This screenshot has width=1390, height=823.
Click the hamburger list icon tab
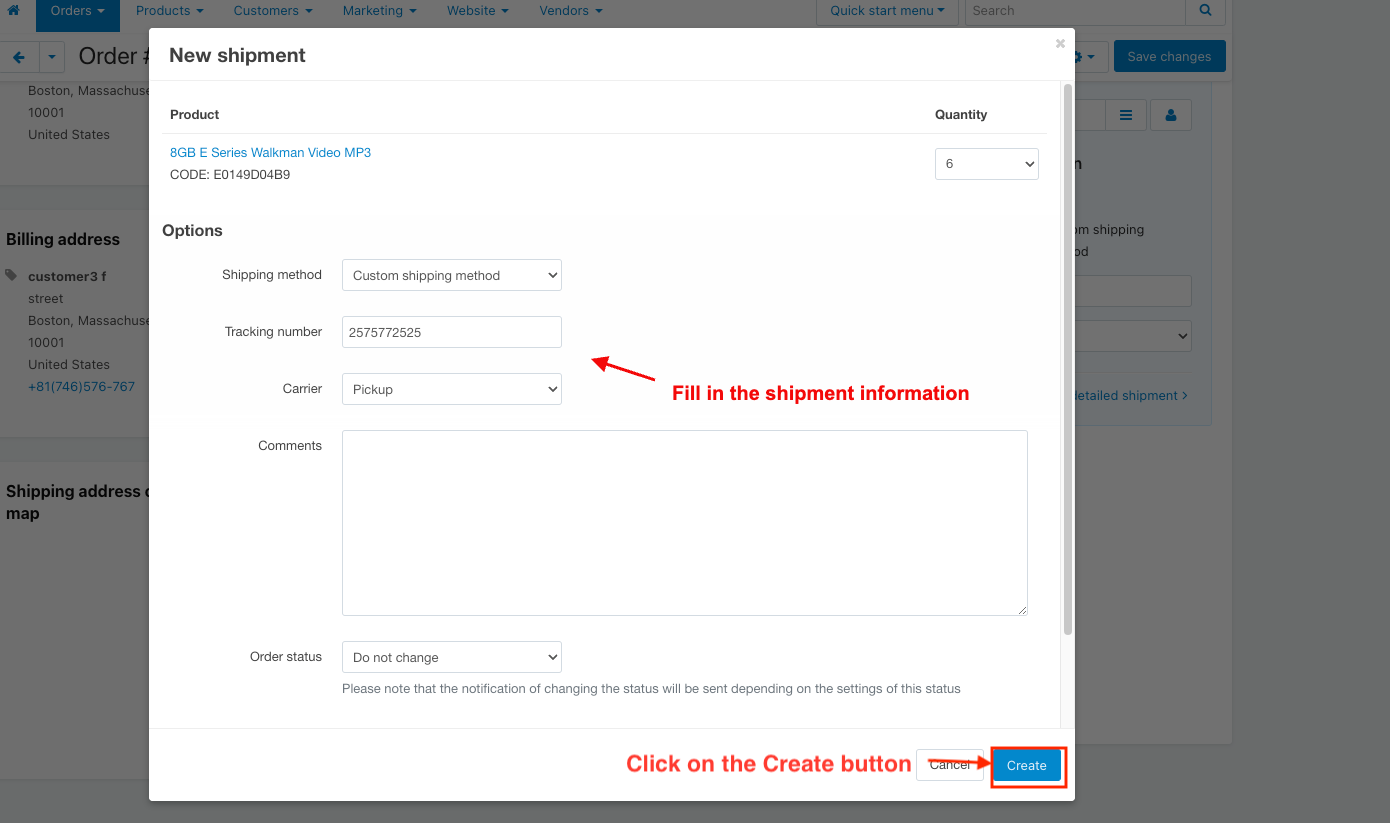point(1126,115)
